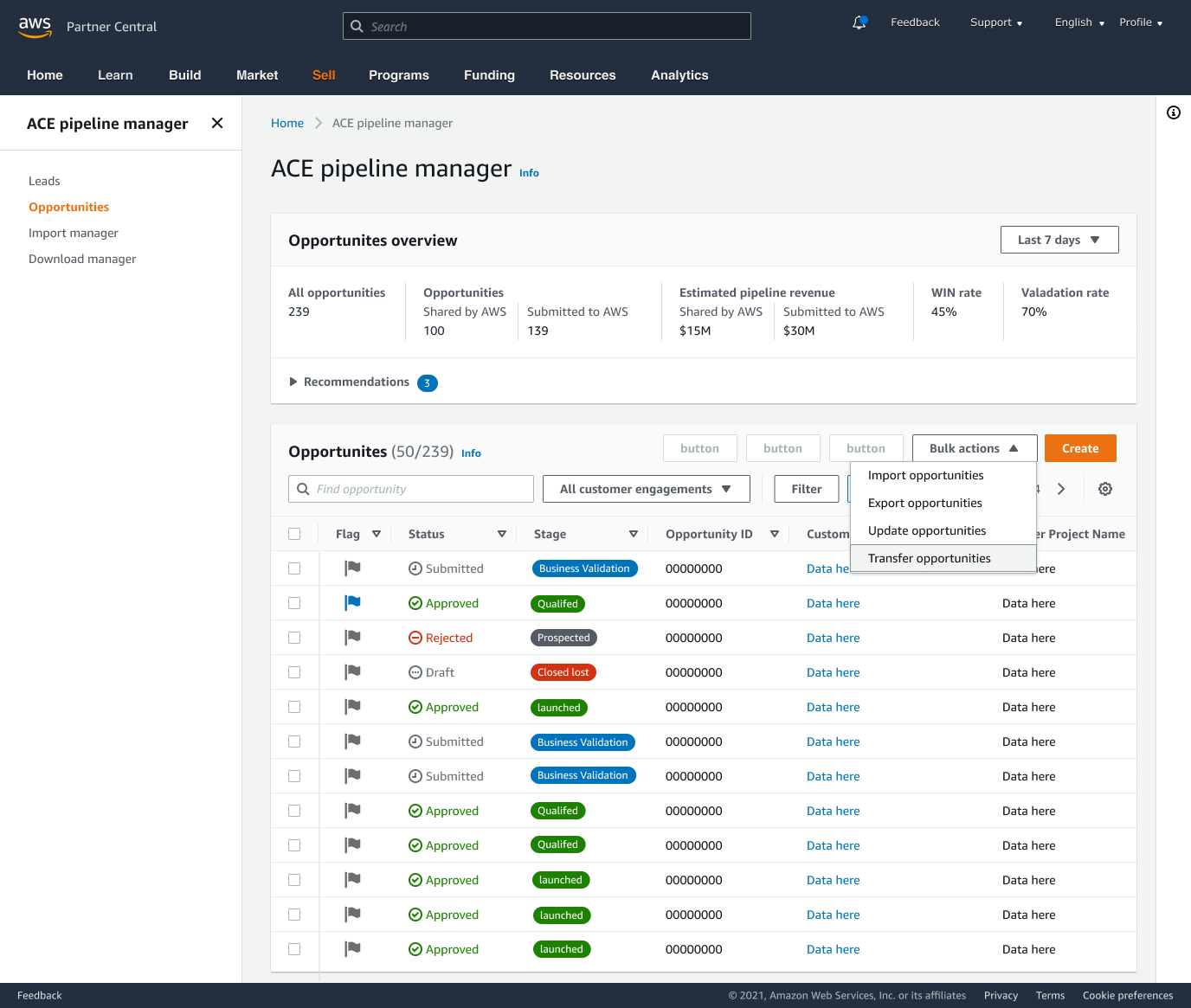
Task: Open the notifications bell
Action: tap(859, 22)
